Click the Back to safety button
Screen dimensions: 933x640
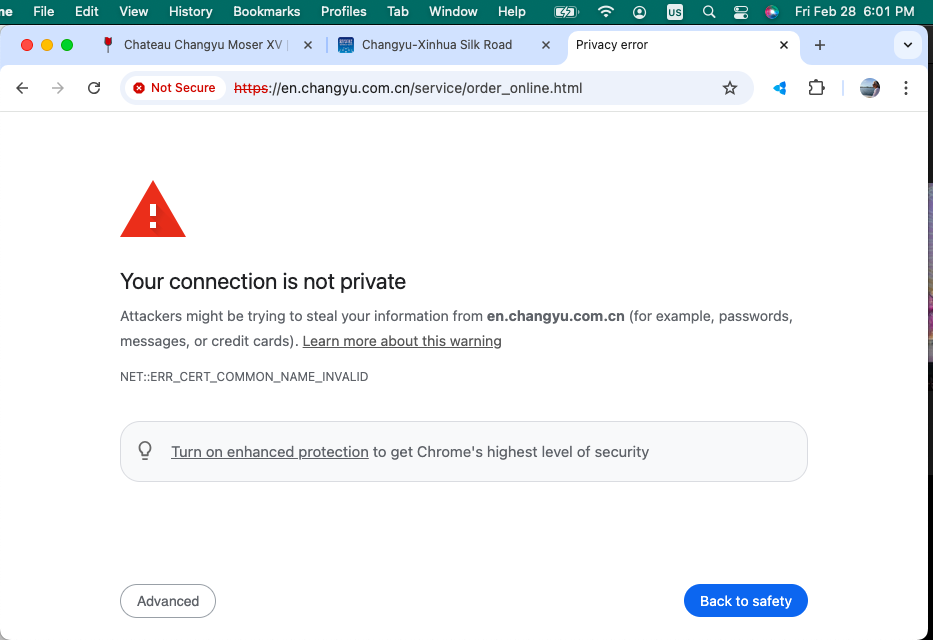tap(745, 601)
